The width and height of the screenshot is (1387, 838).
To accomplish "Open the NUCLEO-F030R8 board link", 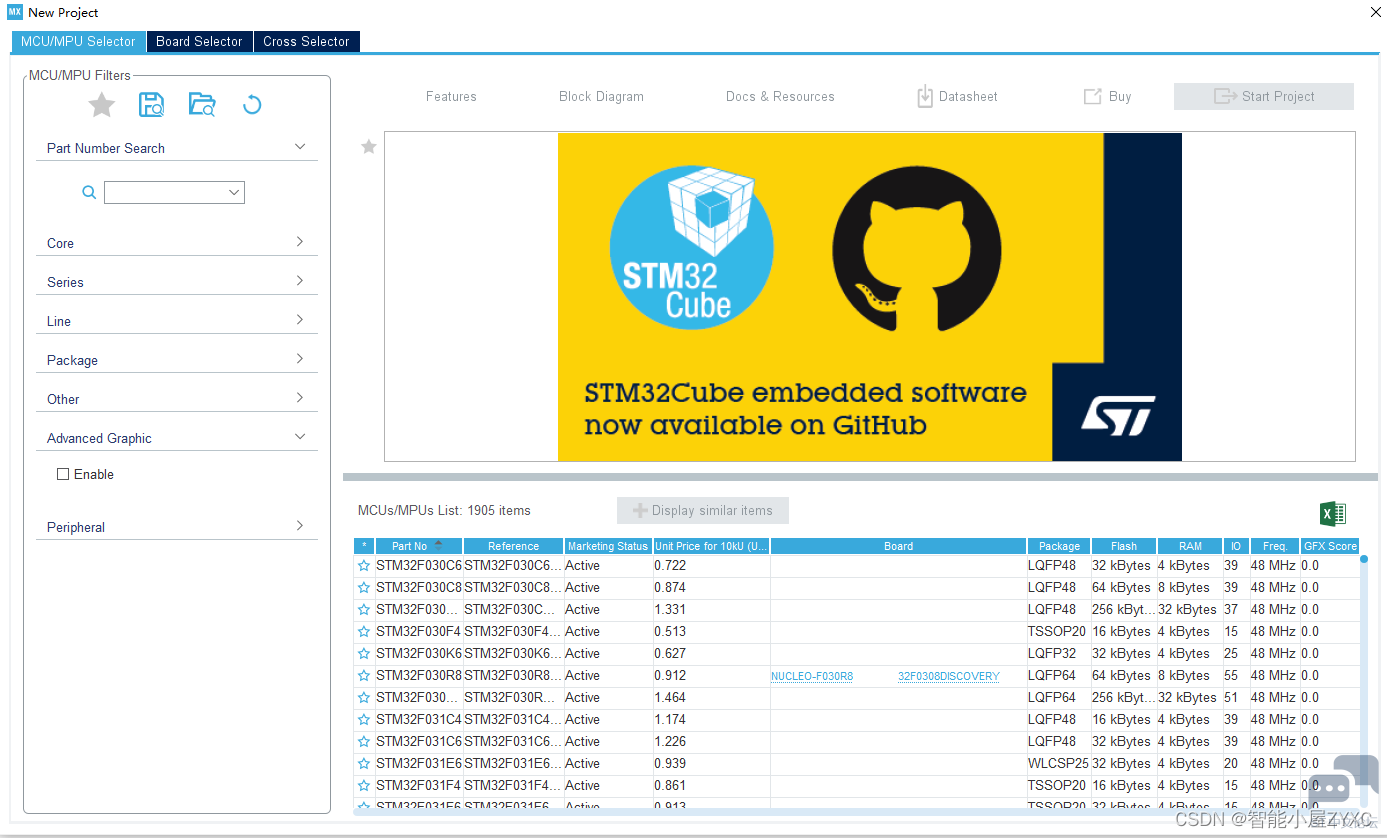I will coord(812,677).
